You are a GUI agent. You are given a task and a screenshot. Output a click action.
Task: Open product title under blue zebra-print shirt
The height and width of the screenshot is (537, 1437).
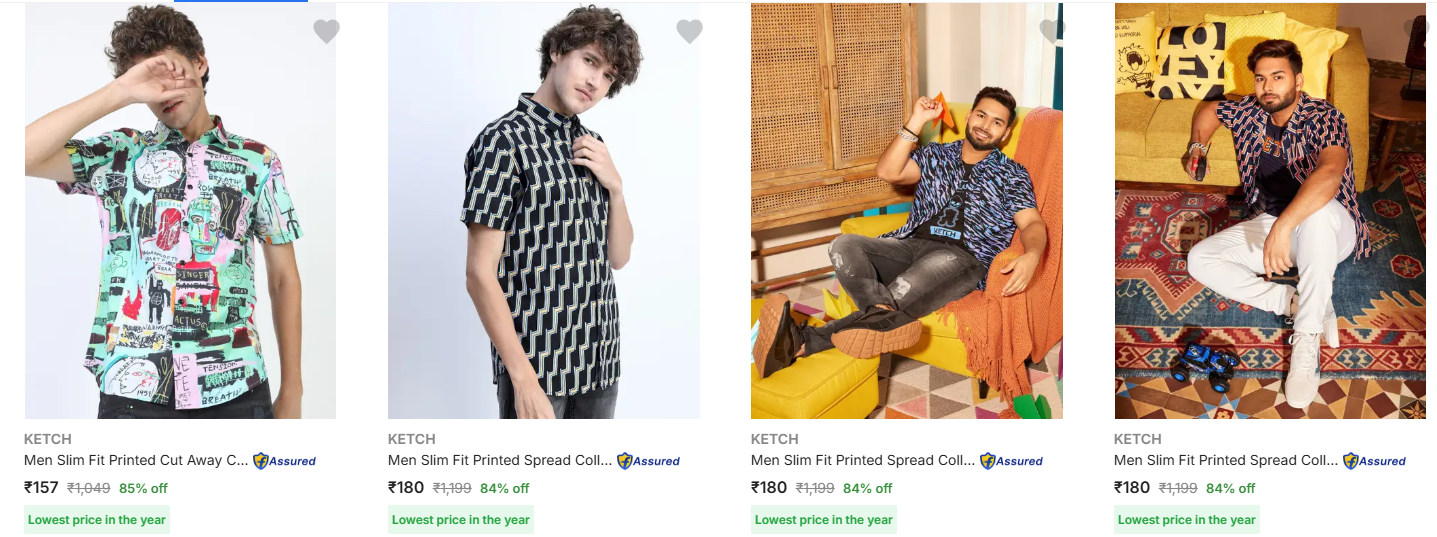pos(862,461)
